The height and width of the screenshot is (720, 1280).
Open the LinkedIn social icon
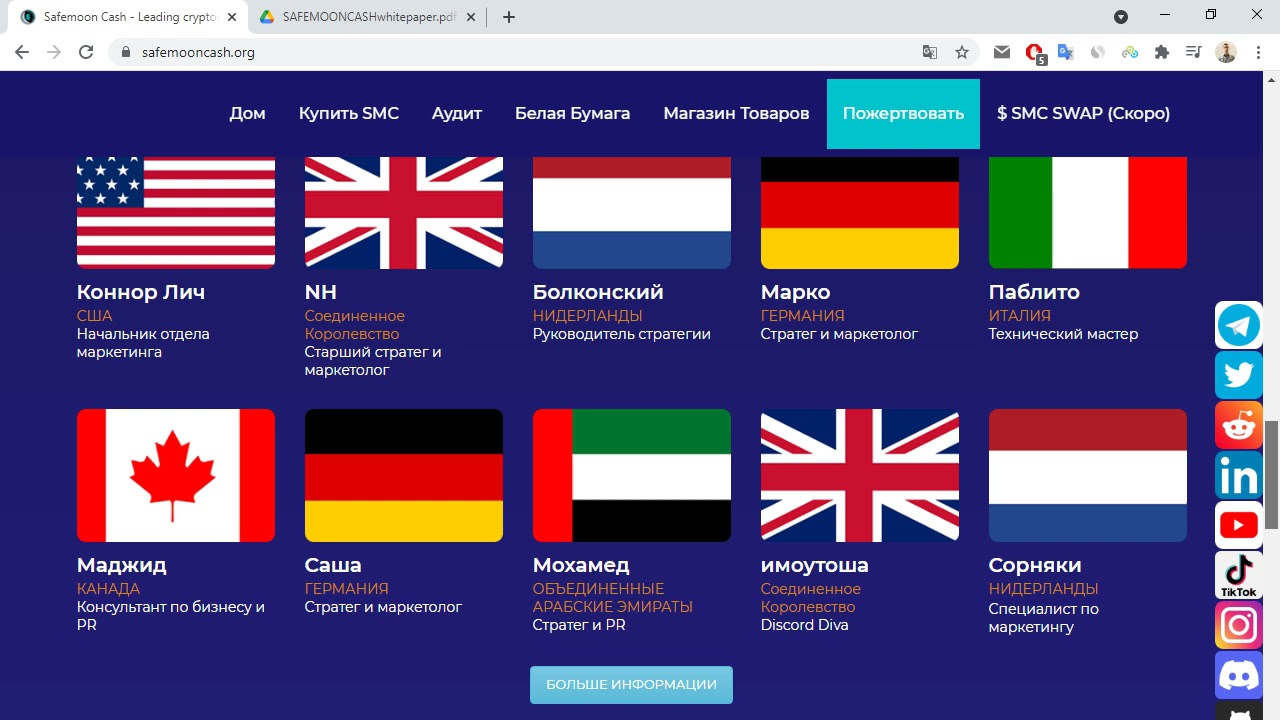pyautogui.click(x=1239, y=475)
